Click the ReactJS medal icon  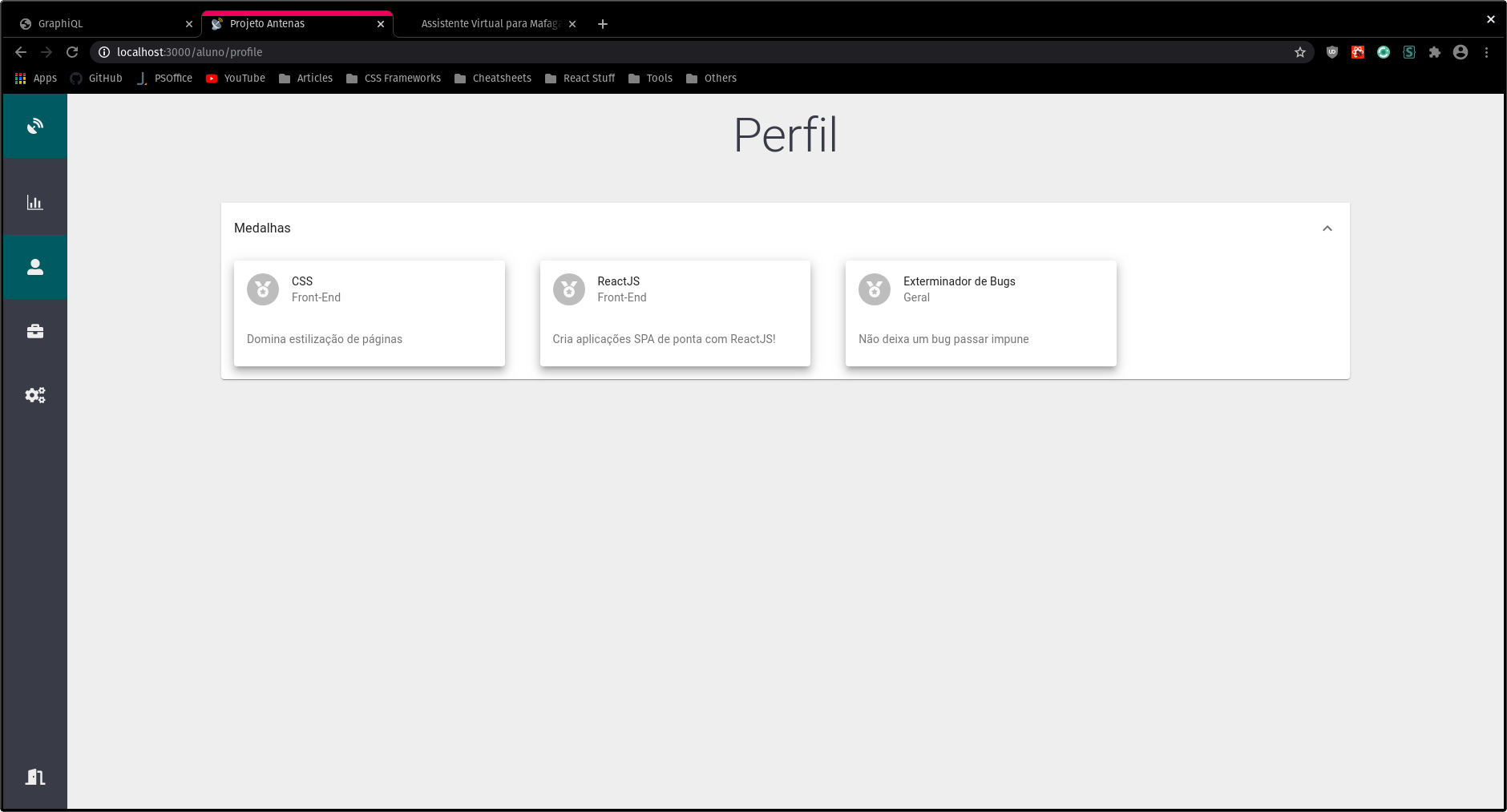[x=569, y=289]
